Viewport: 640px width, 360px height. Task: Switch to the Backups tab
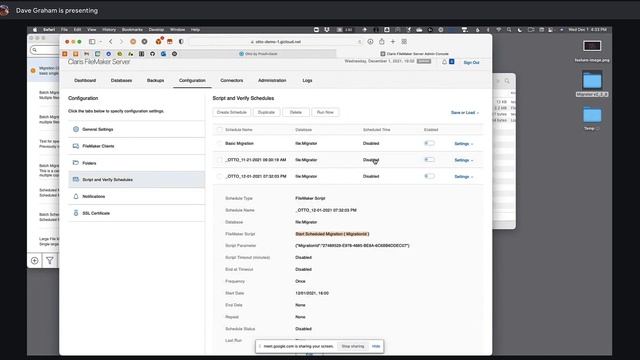click(x=156, y=80)
